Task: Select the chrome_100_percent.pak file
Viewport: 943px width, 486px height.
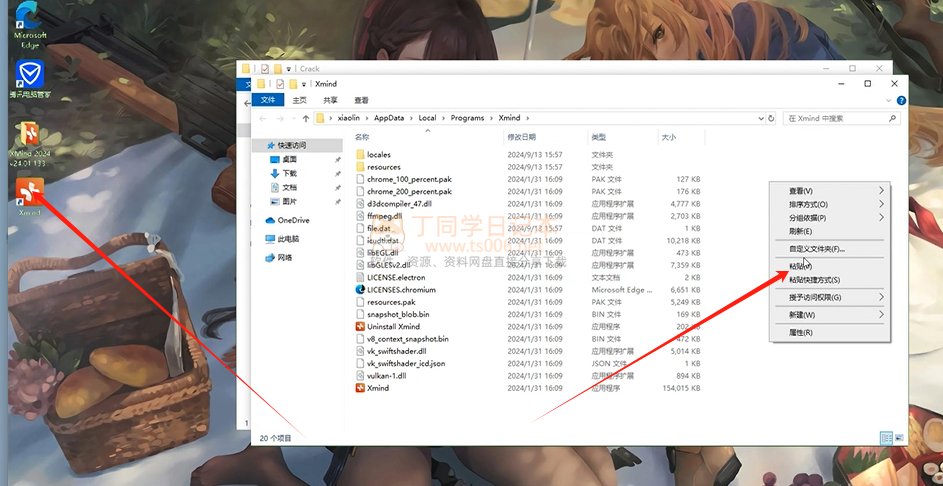Action: pyautogui.click(x=404, y=179)
